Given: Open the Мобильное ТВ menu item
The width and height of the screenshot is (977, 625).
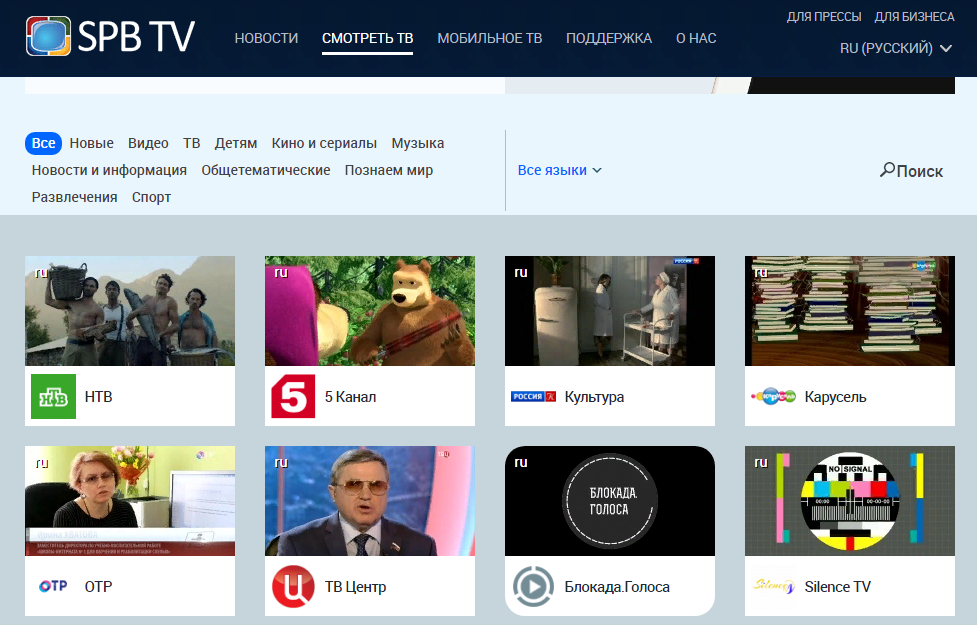Looking at the screenshot, I should click(x=489, y=38).
